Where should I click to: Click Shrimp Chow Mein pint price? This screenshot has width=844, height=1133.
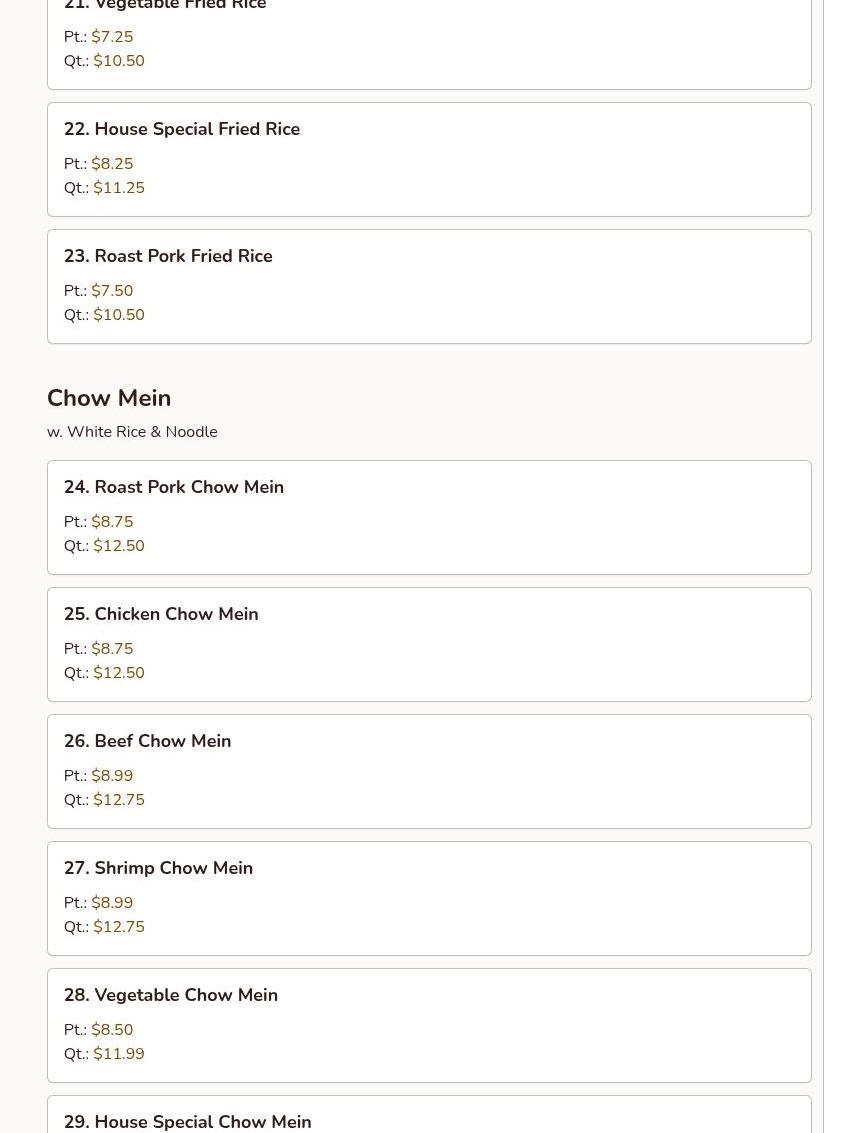coord(112,903)
